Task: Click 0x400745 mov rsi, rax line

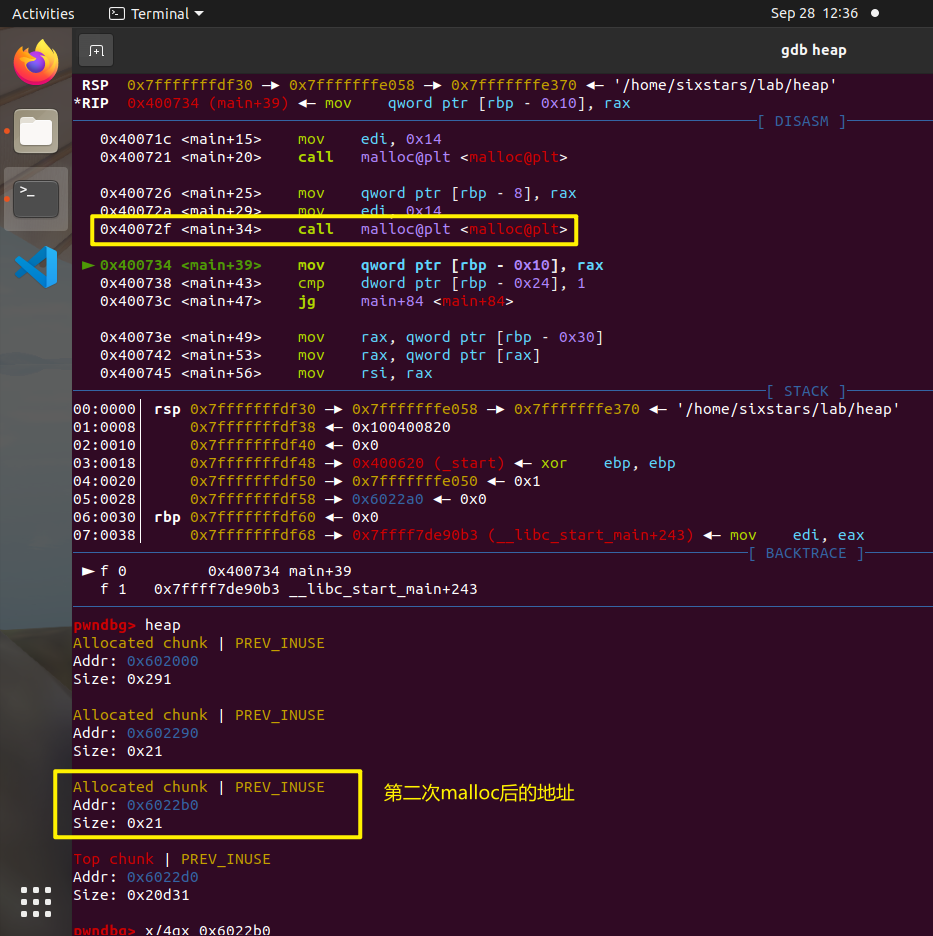Action: tap(266, 373)
